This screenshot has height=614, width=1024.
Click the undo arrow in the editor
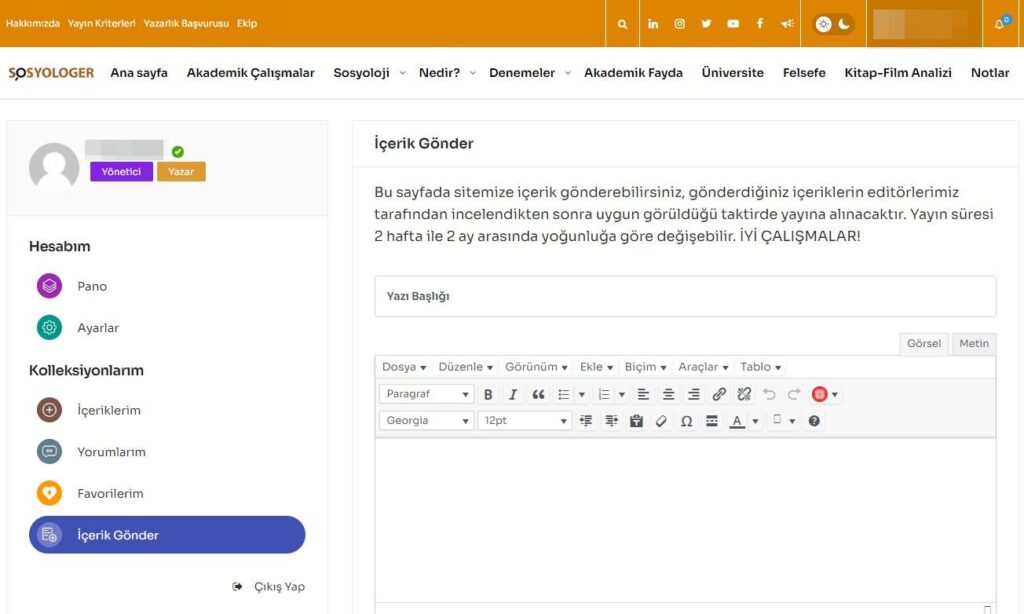tap(769, 395)
